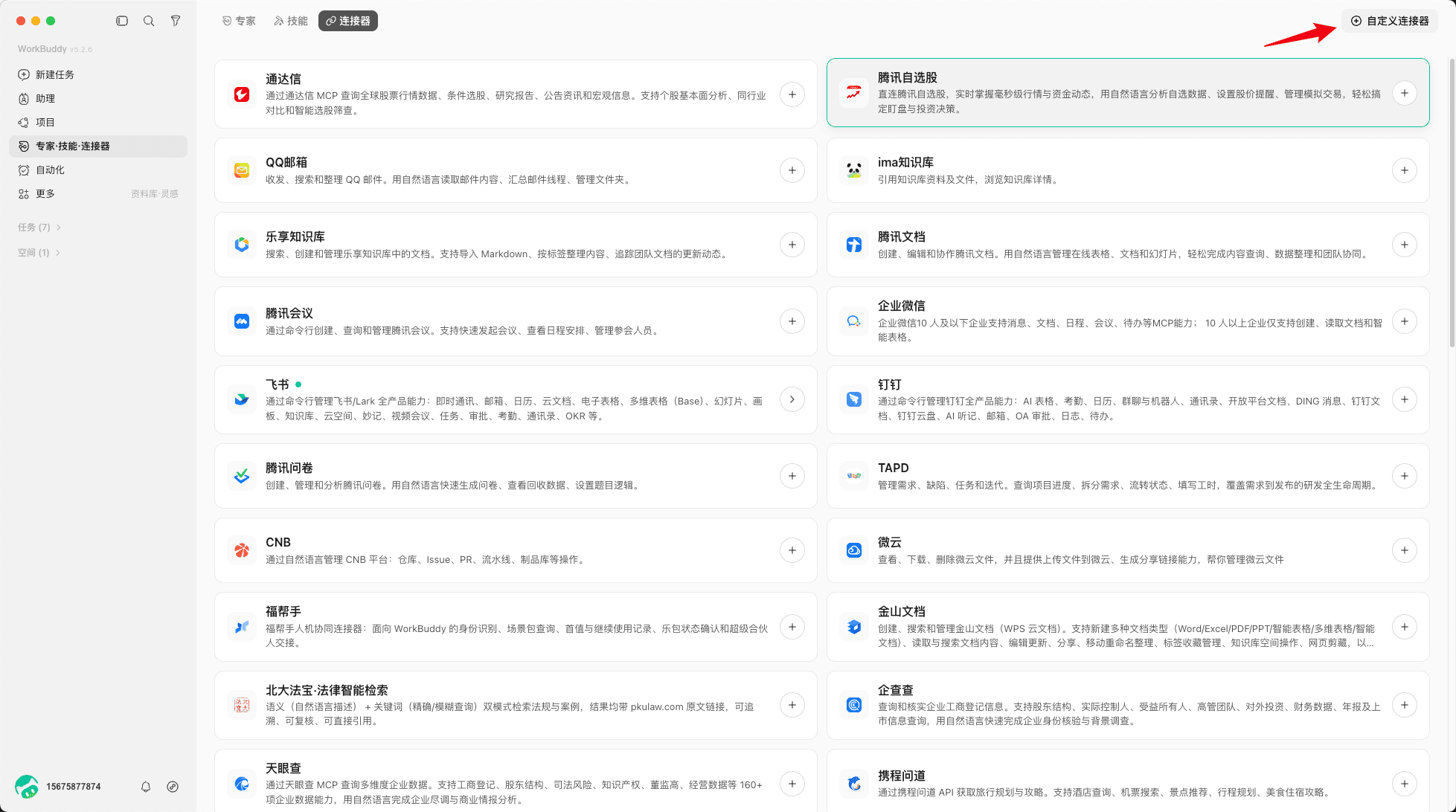The width and height of the screenshot is (1456, 812).
Task: Add the 携程问道 connector
Action: (1405, 784)
